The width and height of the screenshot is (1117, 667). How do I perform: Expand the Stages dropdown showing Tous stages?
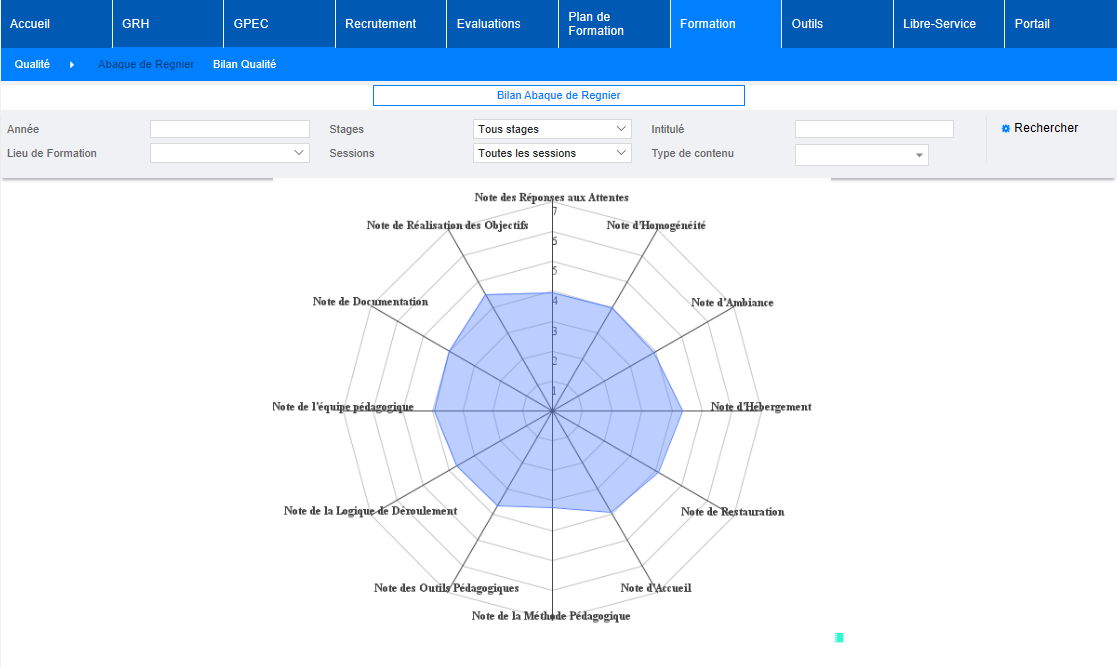[551, 129]
